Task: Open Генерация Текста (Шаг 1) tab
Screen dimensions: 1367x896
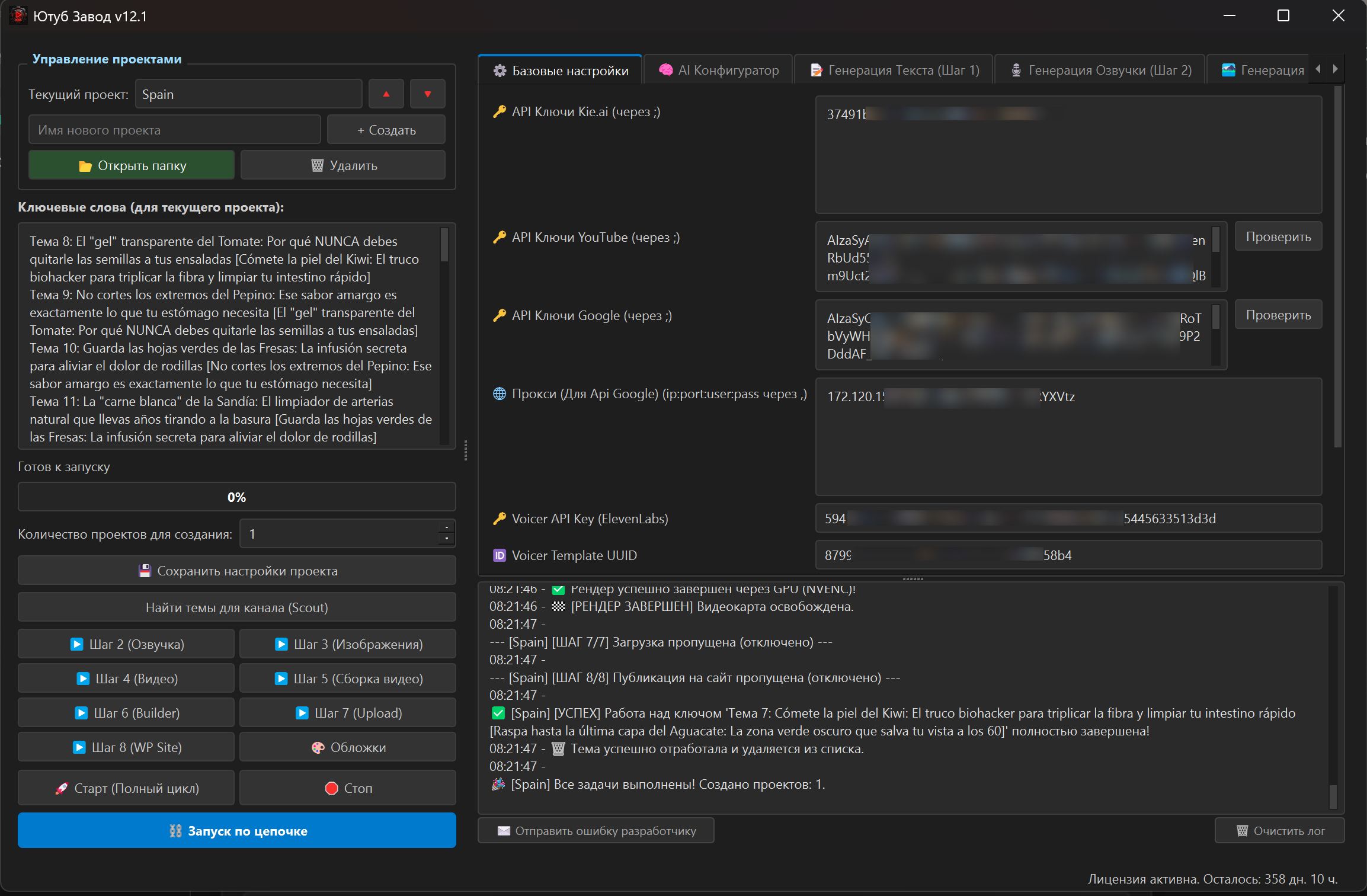Action: pyautogui.click(x=894, y=70)
